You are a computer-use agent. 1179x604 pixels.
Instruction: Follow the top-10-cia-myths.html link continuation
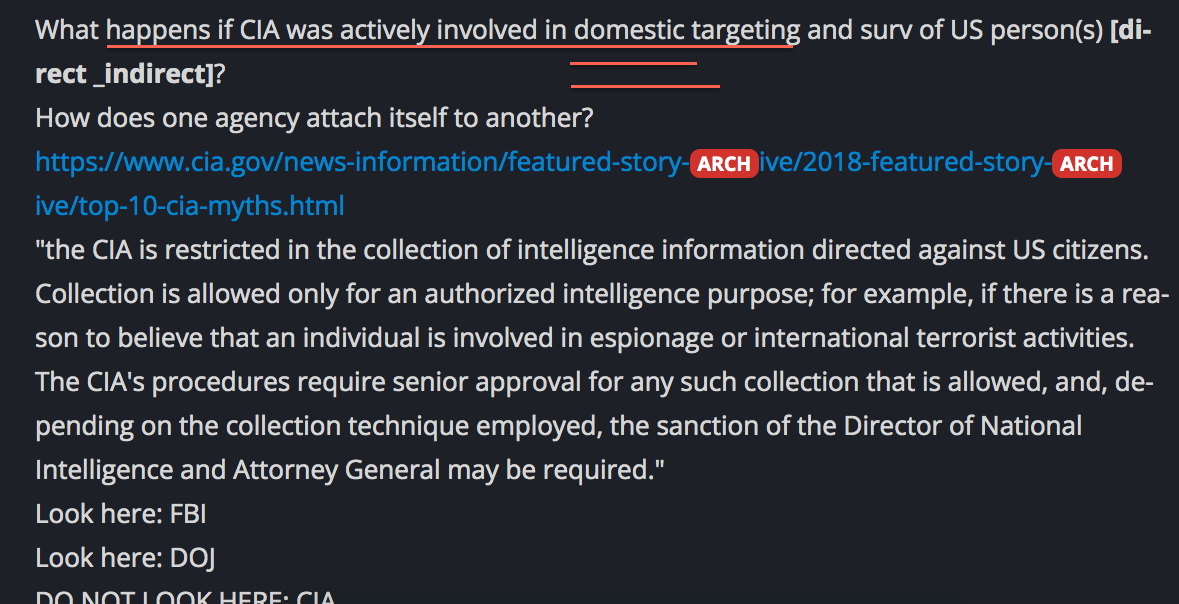[x=189, y=206]
